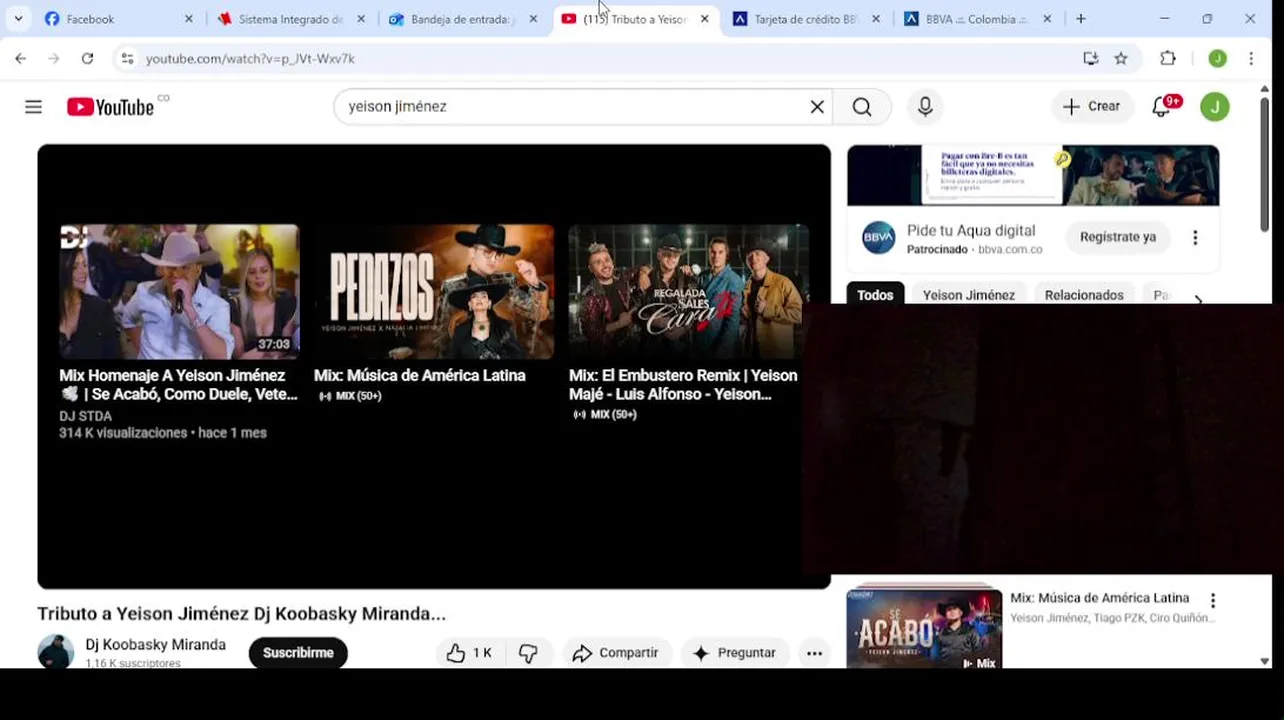Open the El Embustero Remix thumbnail
This screenshot has width=1284, height=720.
[x=688, y=291]
